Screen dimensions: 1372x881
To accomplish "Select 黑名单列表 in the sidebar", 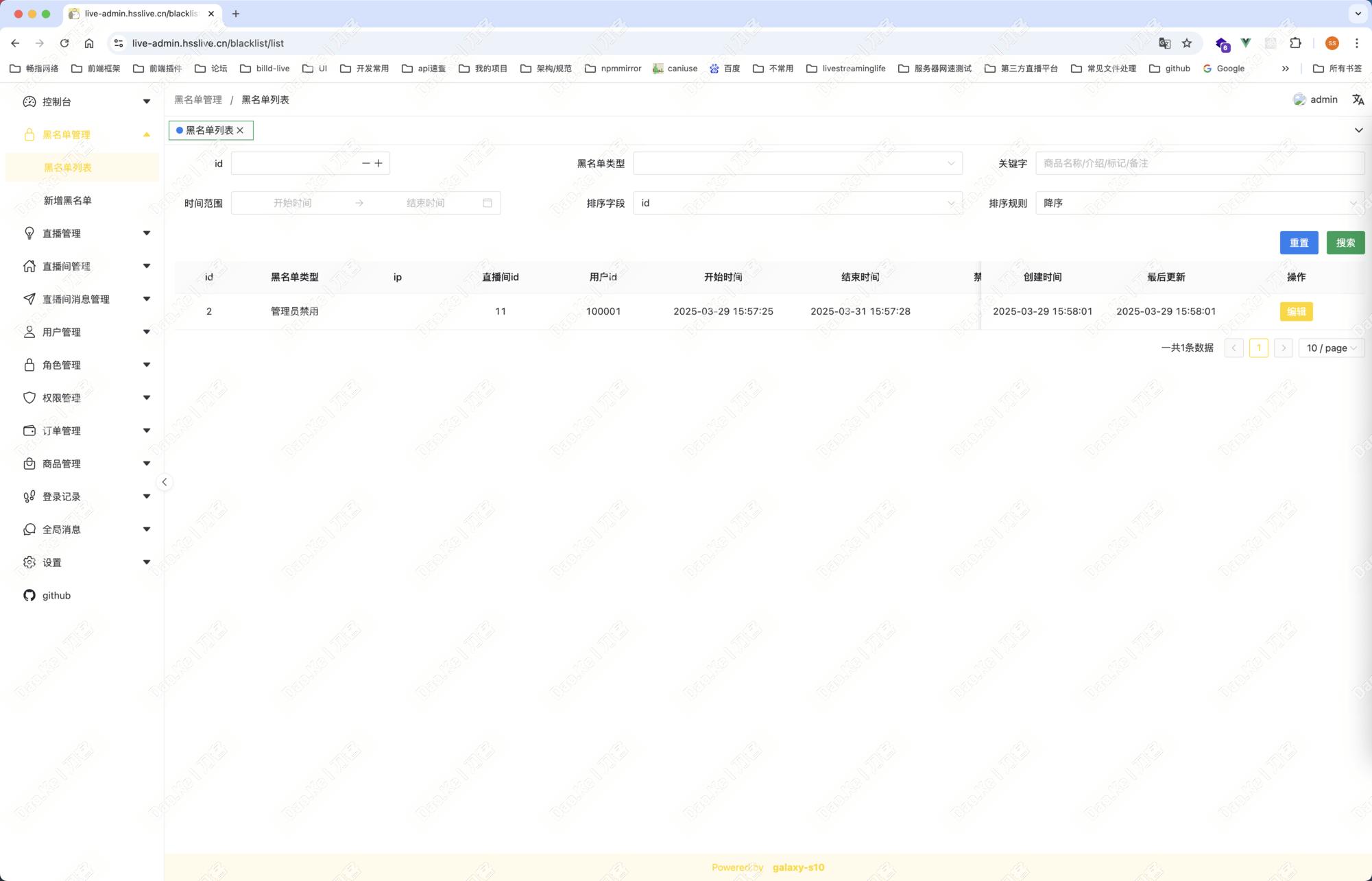I will pyautogui.click(x=68, y=167).
